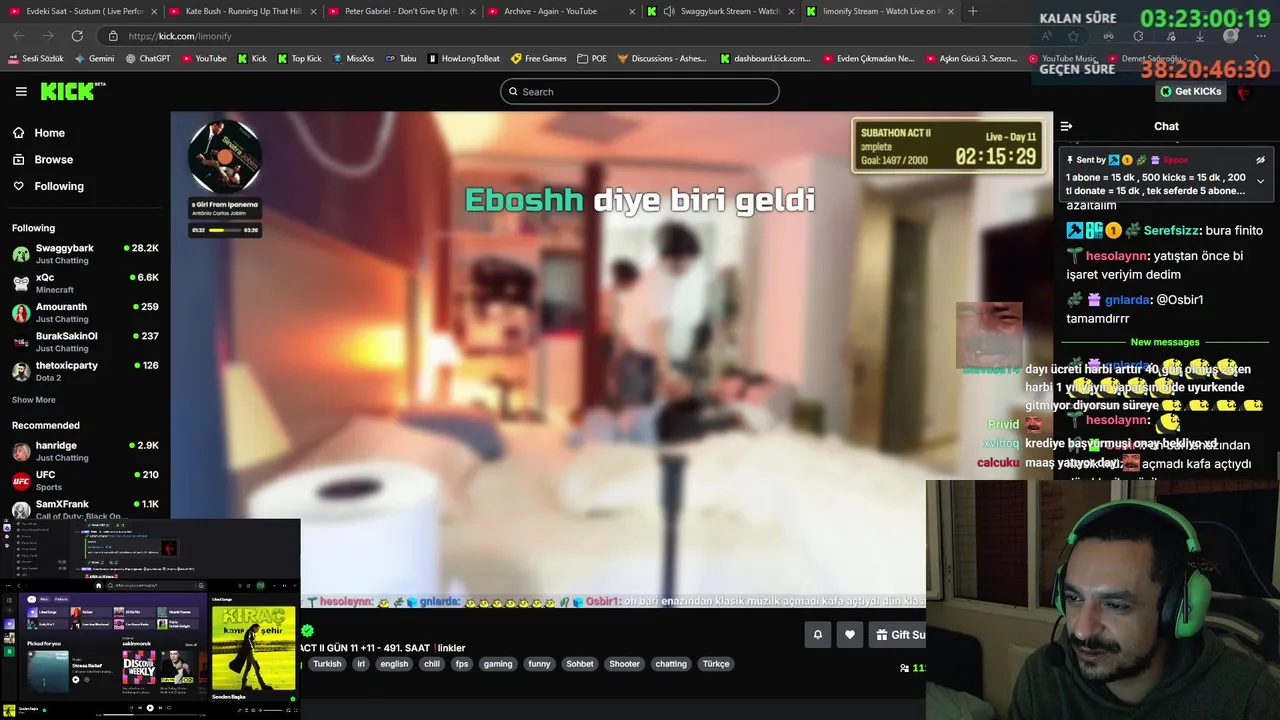The image size is (1280, 720).
Task: Open Following in the sidebar
Action: coord(59,186)
